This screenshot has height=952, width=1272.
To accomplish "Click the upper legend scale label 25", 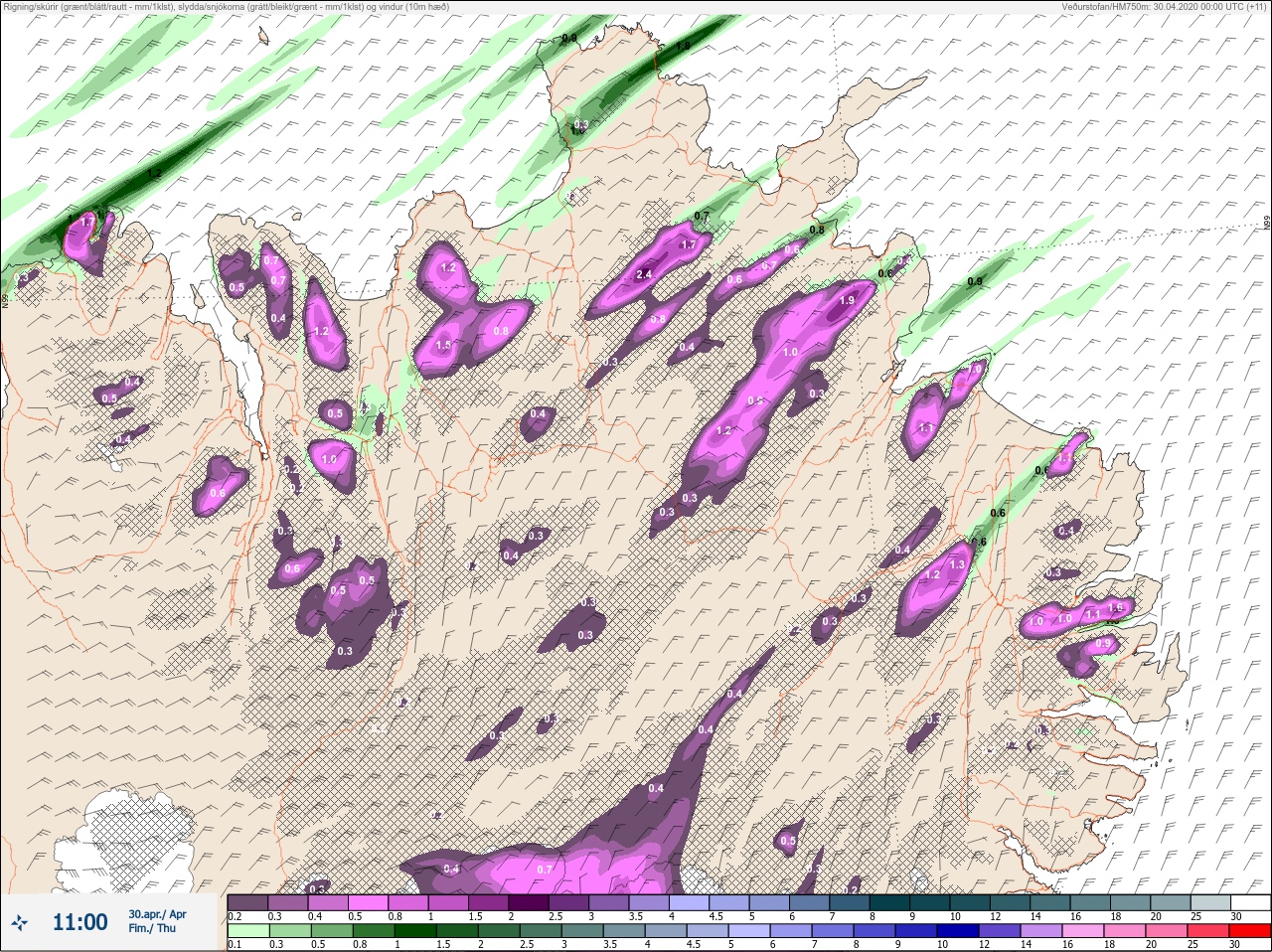I will tap(1195, 915).
